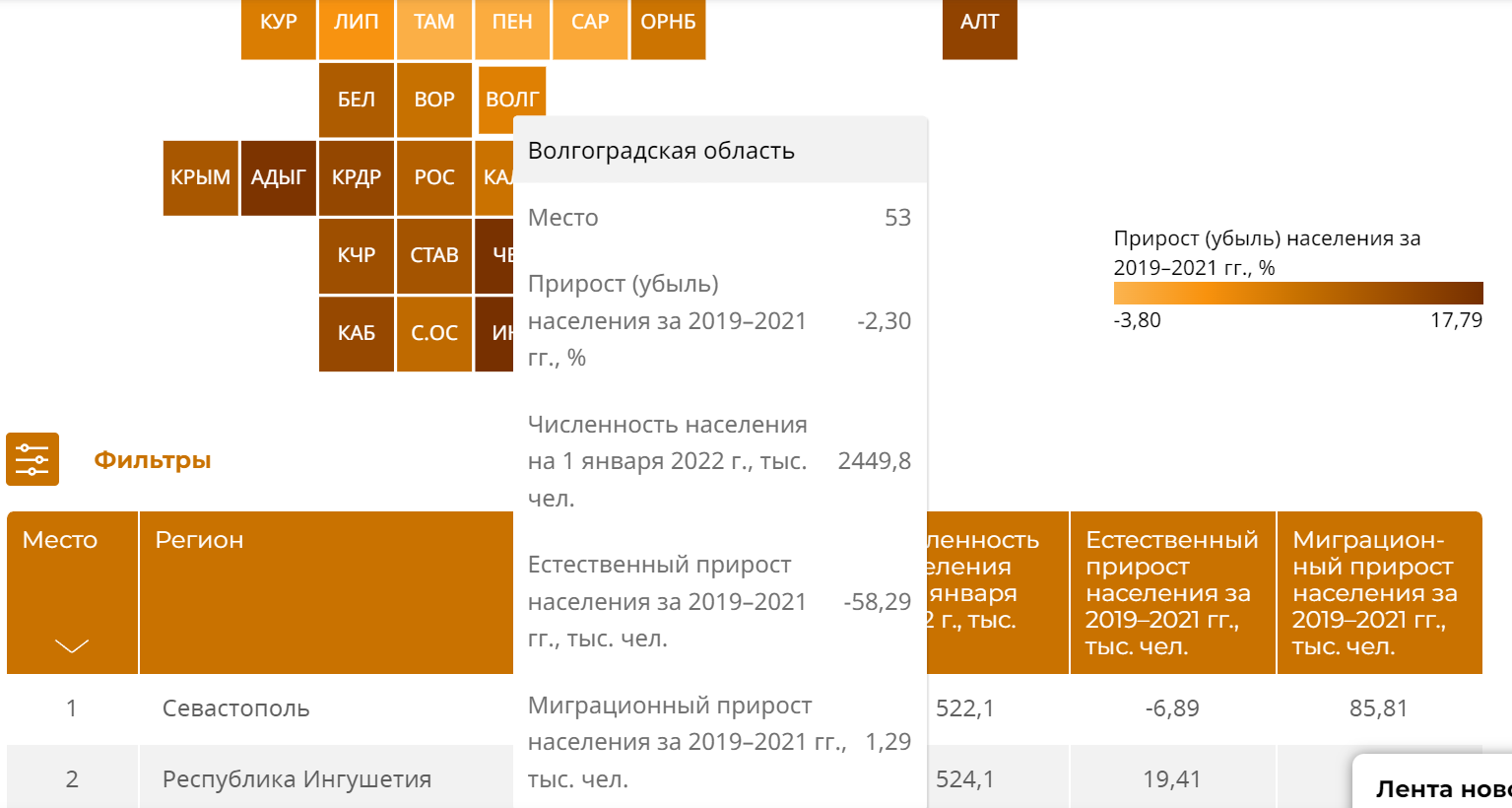
Task: Click rank 1 cell in table
Action: tap(72, 708)
